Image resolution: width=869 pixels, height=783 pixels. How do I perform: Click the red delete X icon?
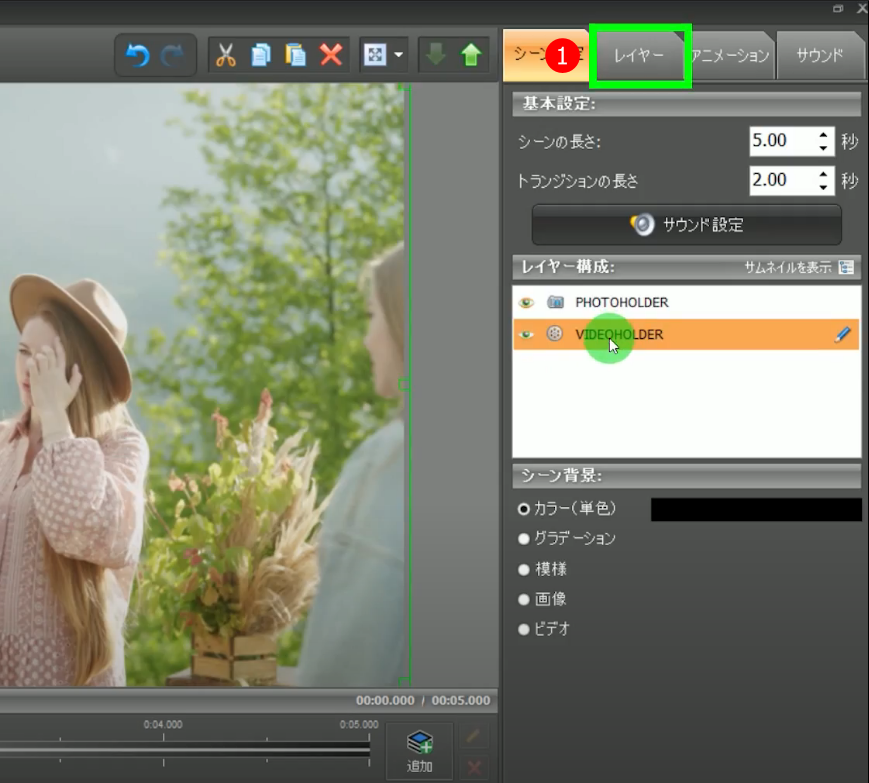[331, 55]
